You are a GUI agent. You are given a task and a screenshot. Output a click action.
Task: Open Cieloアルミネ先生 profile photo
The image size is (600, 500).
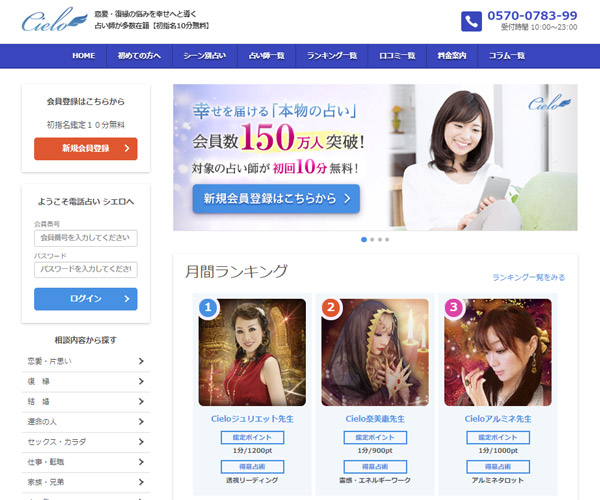(x=498, y=352)
